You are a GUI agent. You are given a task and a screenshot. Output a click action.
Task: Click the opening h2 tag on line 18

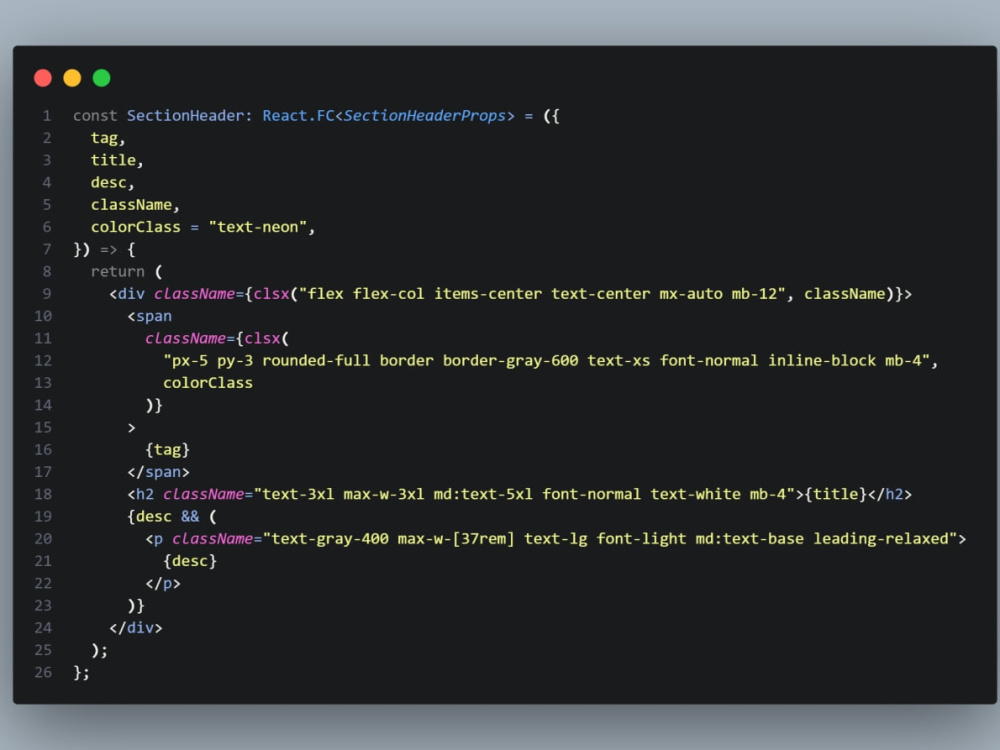click(x=140, y=494)
